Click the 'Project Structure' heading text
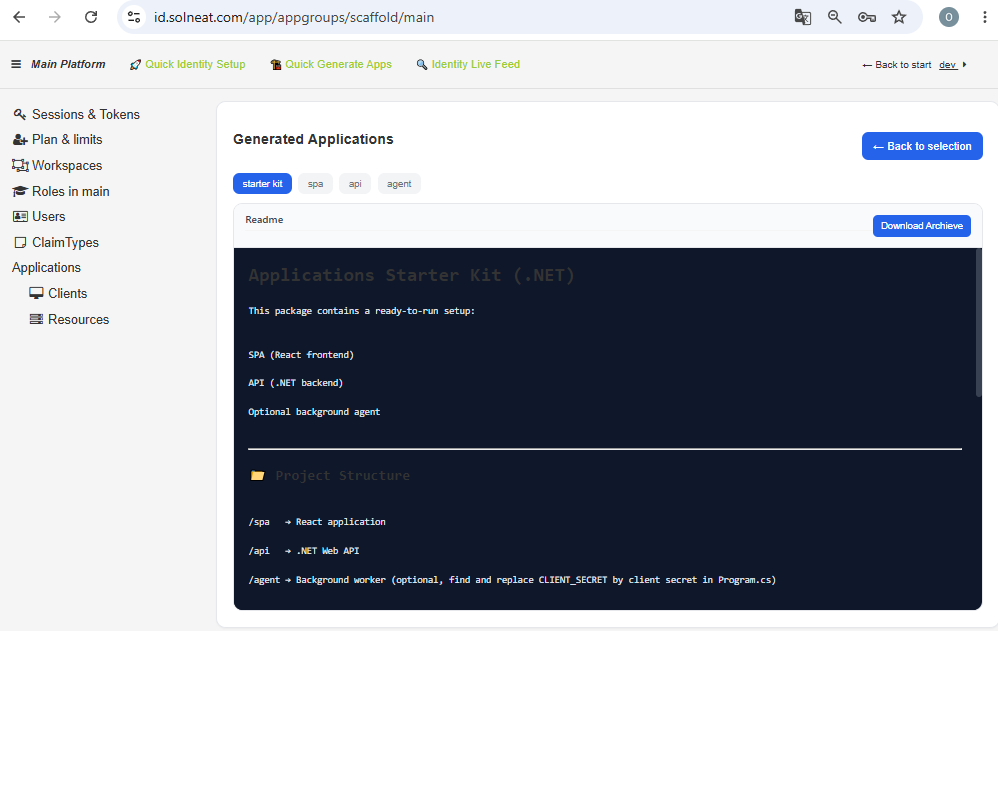The width and height of the screenshot is (998, 796). (342, 475)
